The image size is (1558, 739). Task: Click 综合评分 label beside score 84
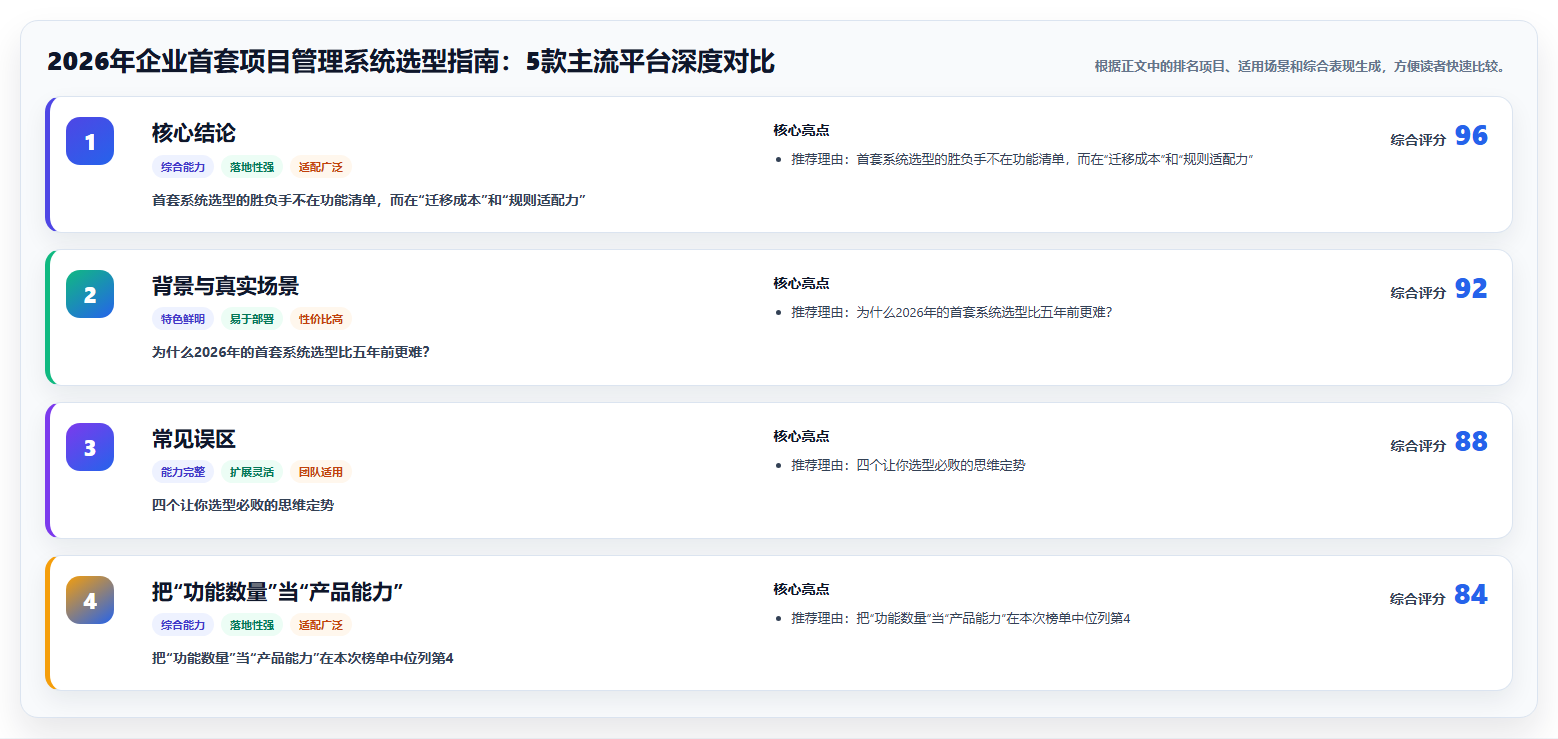point(1418,599)
